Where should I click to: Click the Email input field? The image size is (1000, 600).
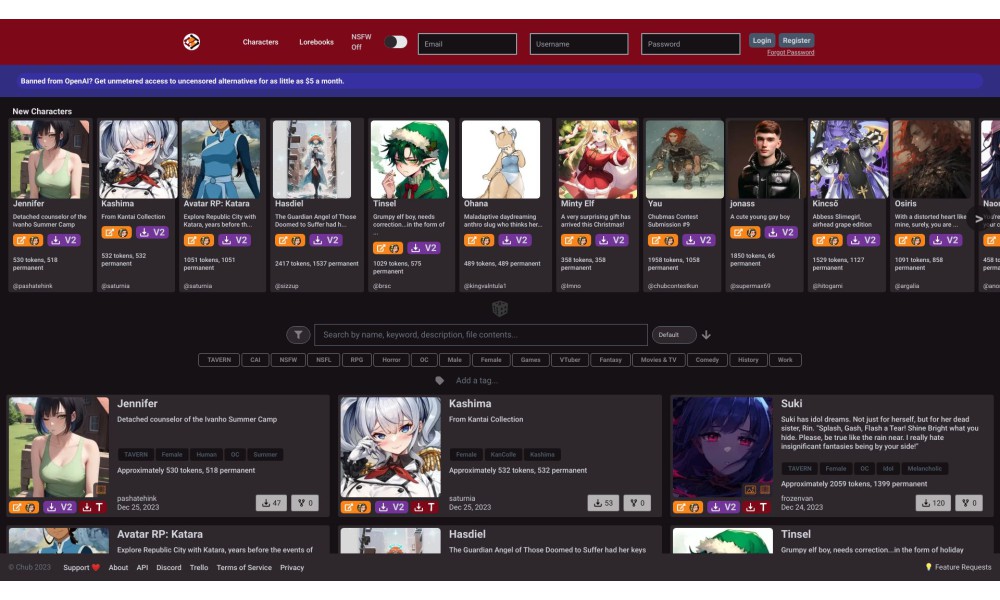[467, 44]
